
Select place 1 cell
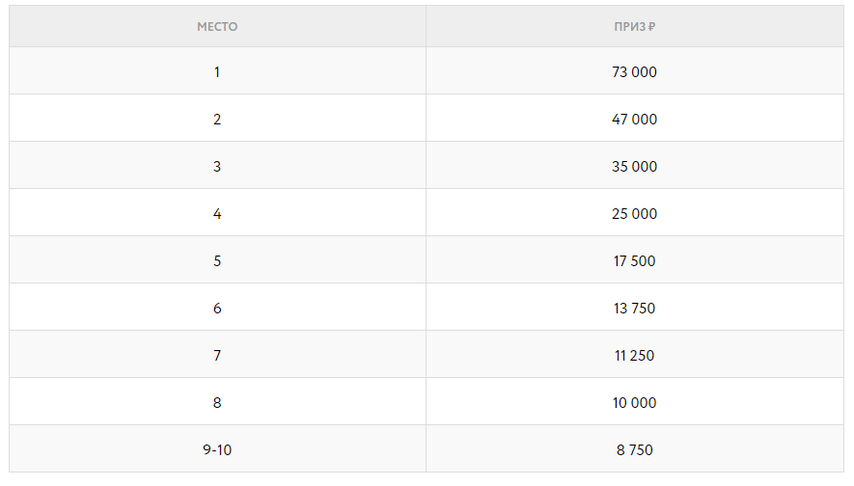pos(217,71)
